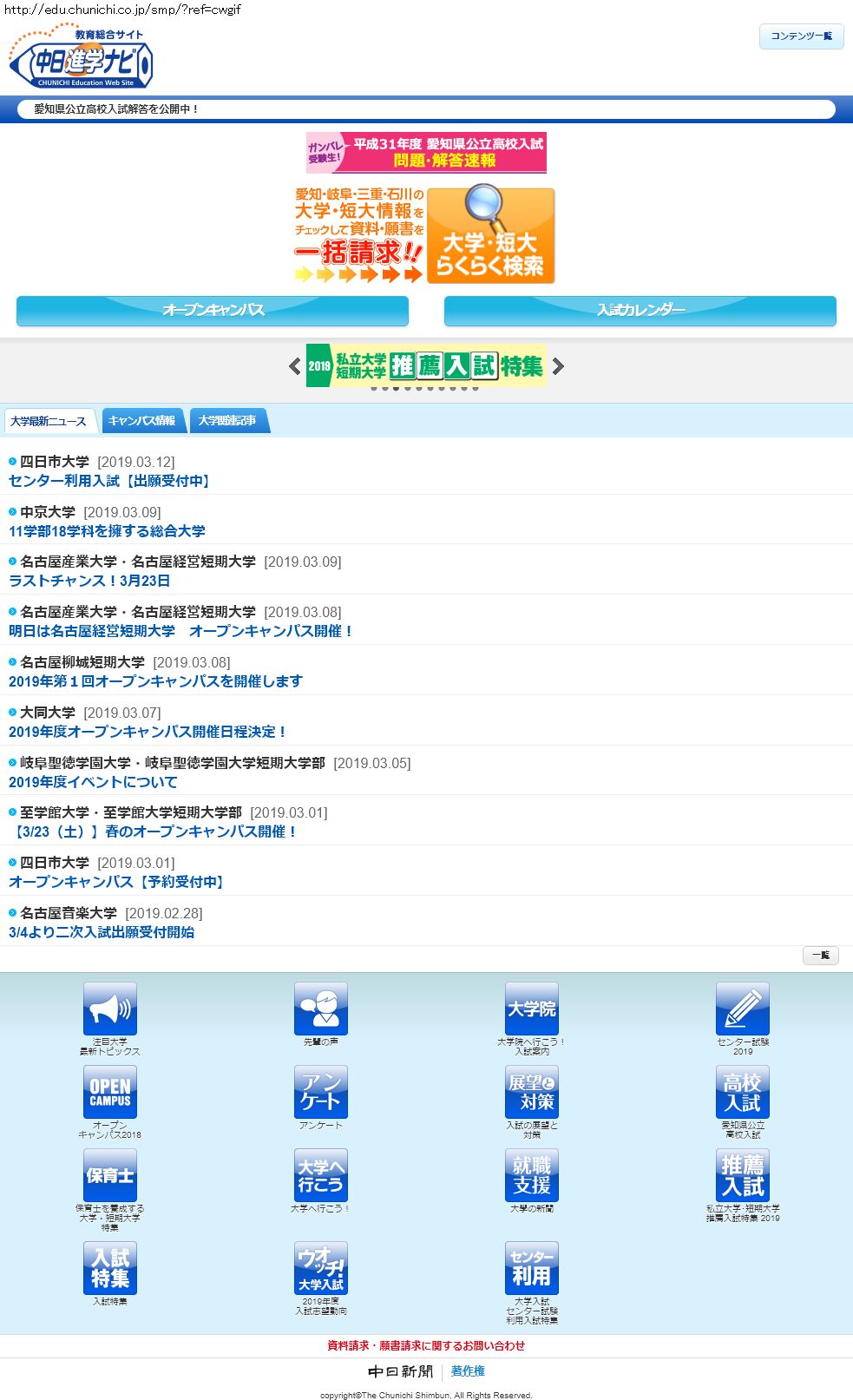Open the 推薦入試 icon in the icon grid

[743, 1175]
